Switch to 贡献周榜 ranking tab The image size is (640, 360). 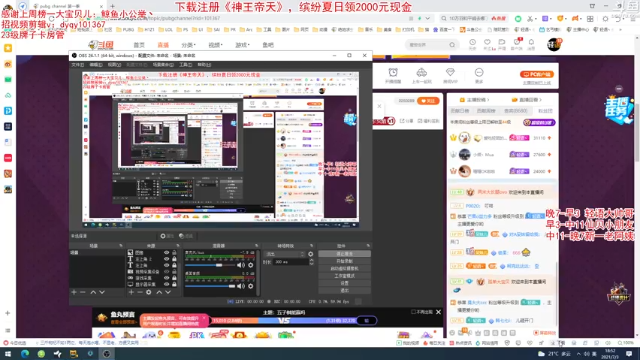486,111
